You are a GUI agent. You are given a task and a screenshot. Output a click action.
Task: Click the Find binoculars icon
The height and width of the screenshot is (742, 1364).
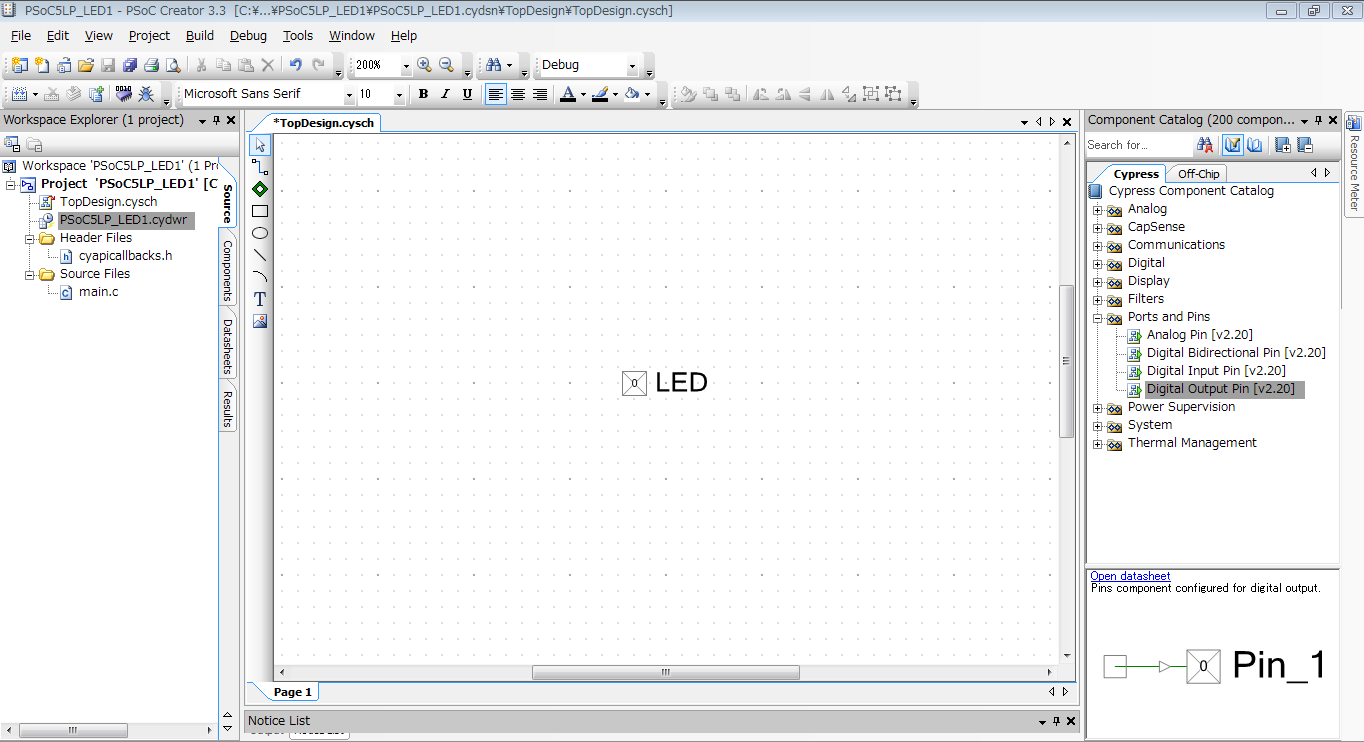[x=493, y=65]
